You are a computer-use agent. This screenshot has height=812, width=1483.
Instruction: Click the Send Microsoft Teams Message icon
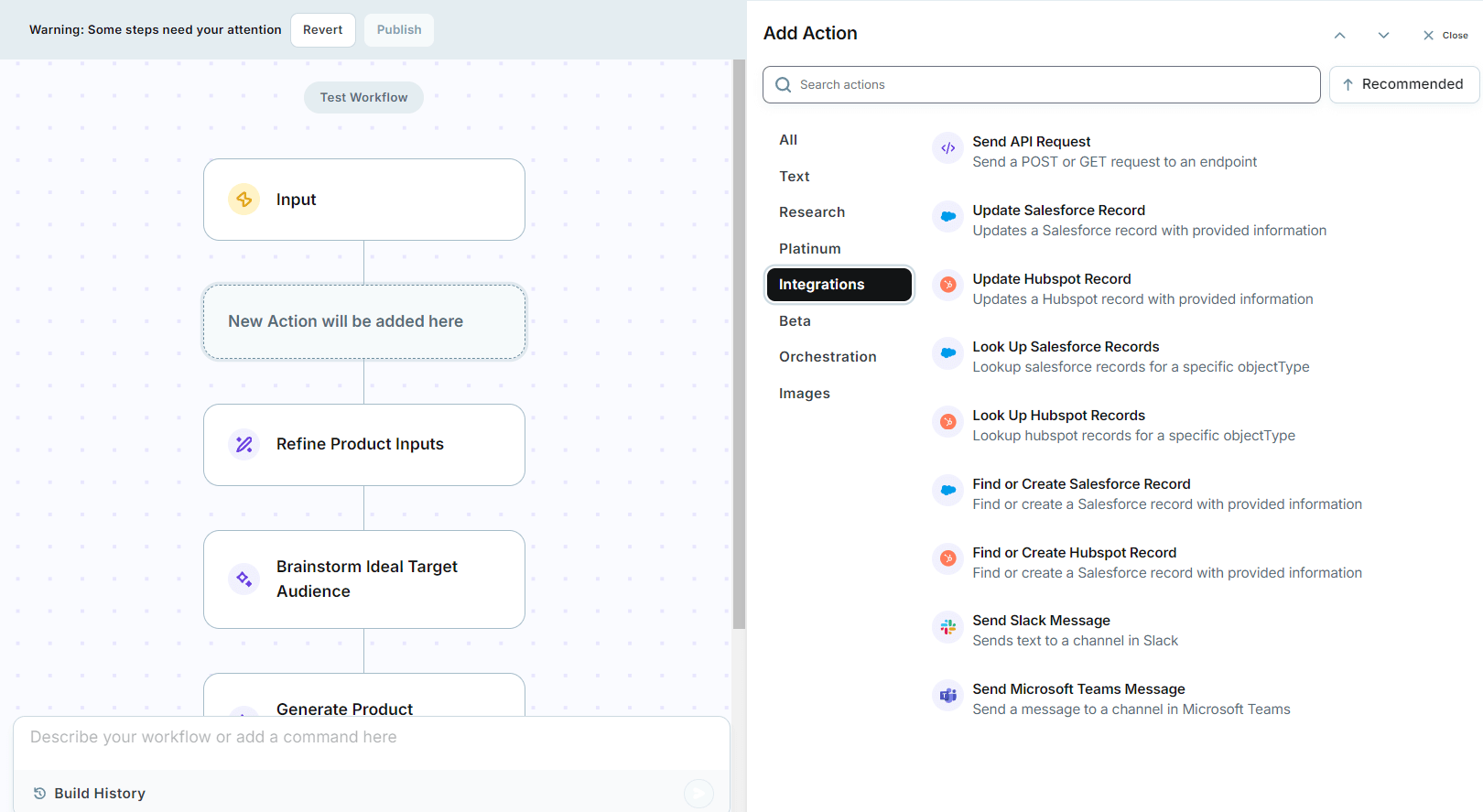(947, 696)
